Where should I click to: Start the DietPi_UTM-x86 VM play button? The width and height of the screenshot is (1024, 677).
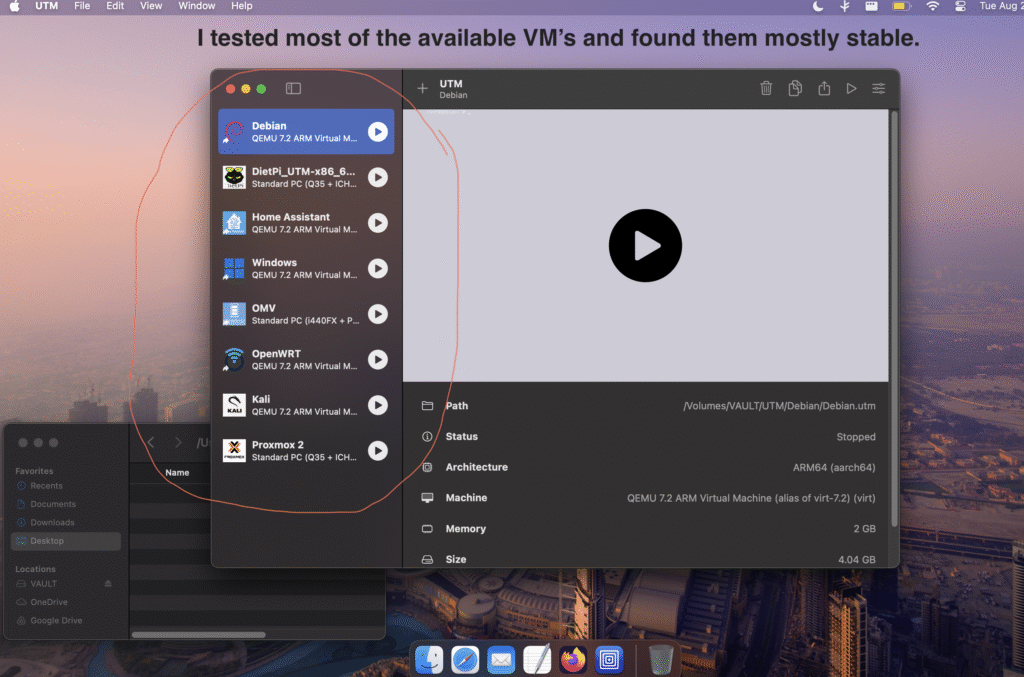[x=377, y=178]
